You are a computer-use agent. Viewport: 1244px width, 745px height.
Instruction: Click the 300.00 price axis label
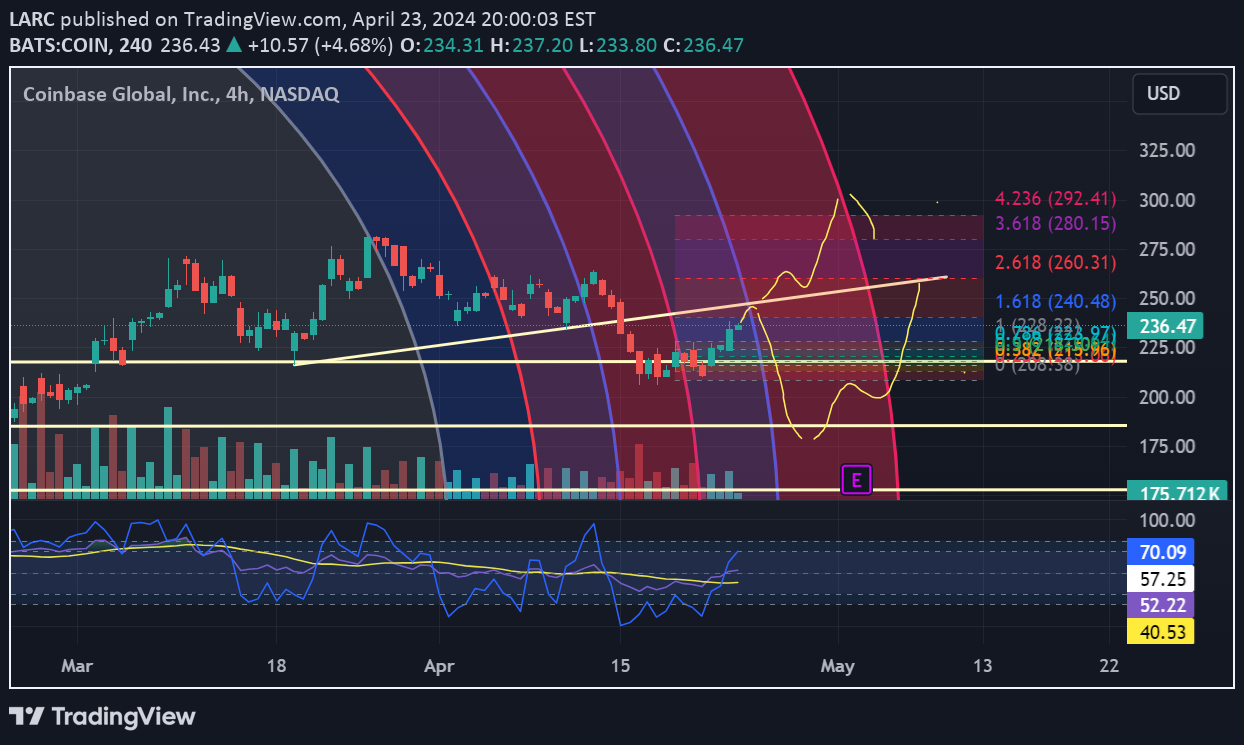(x=1167, y=200)
